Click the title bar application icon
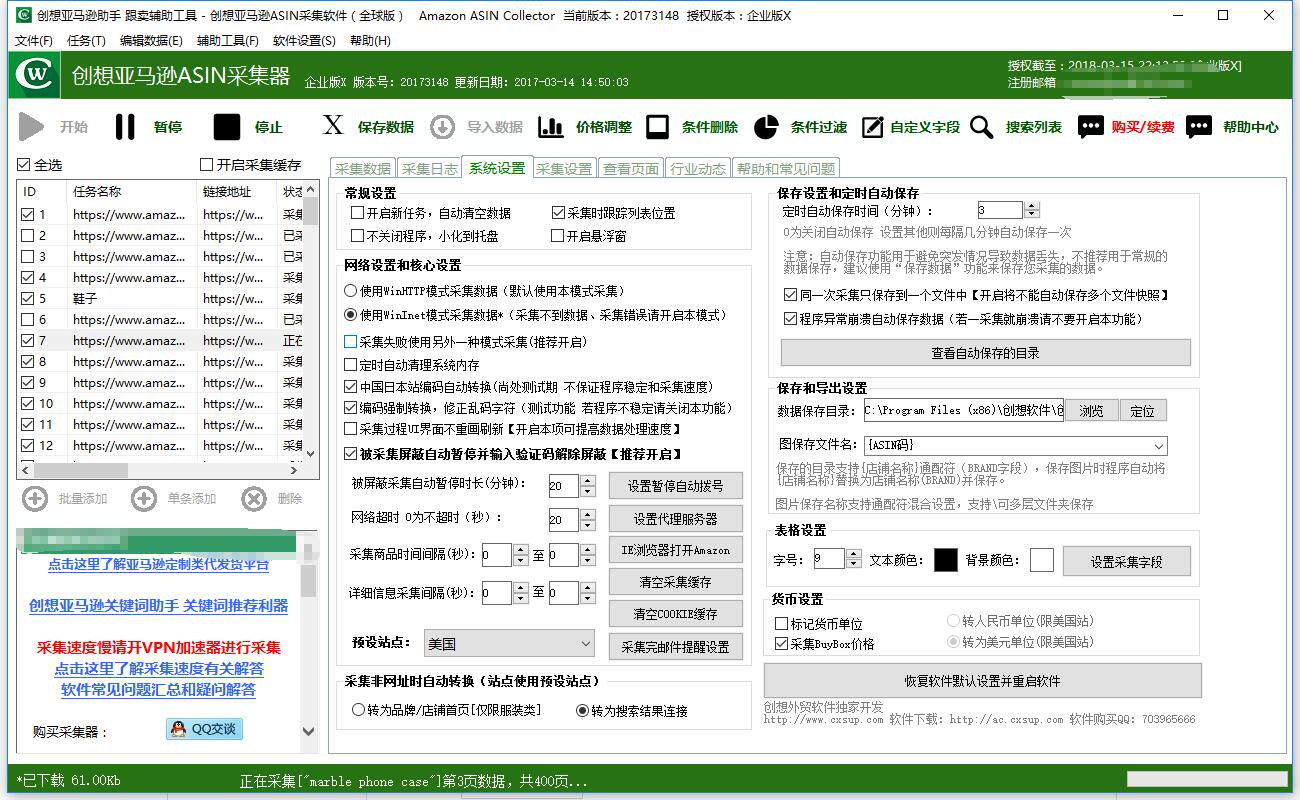Image resolution: width=1300 pixels, height=800 pixels. tap(24, 15)
